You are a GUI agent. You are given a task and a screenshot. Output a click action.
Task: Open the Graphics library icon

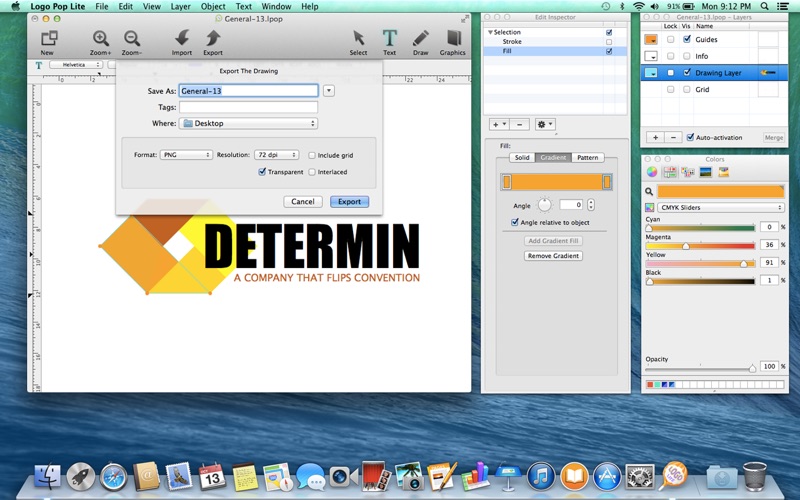(453, 38)
